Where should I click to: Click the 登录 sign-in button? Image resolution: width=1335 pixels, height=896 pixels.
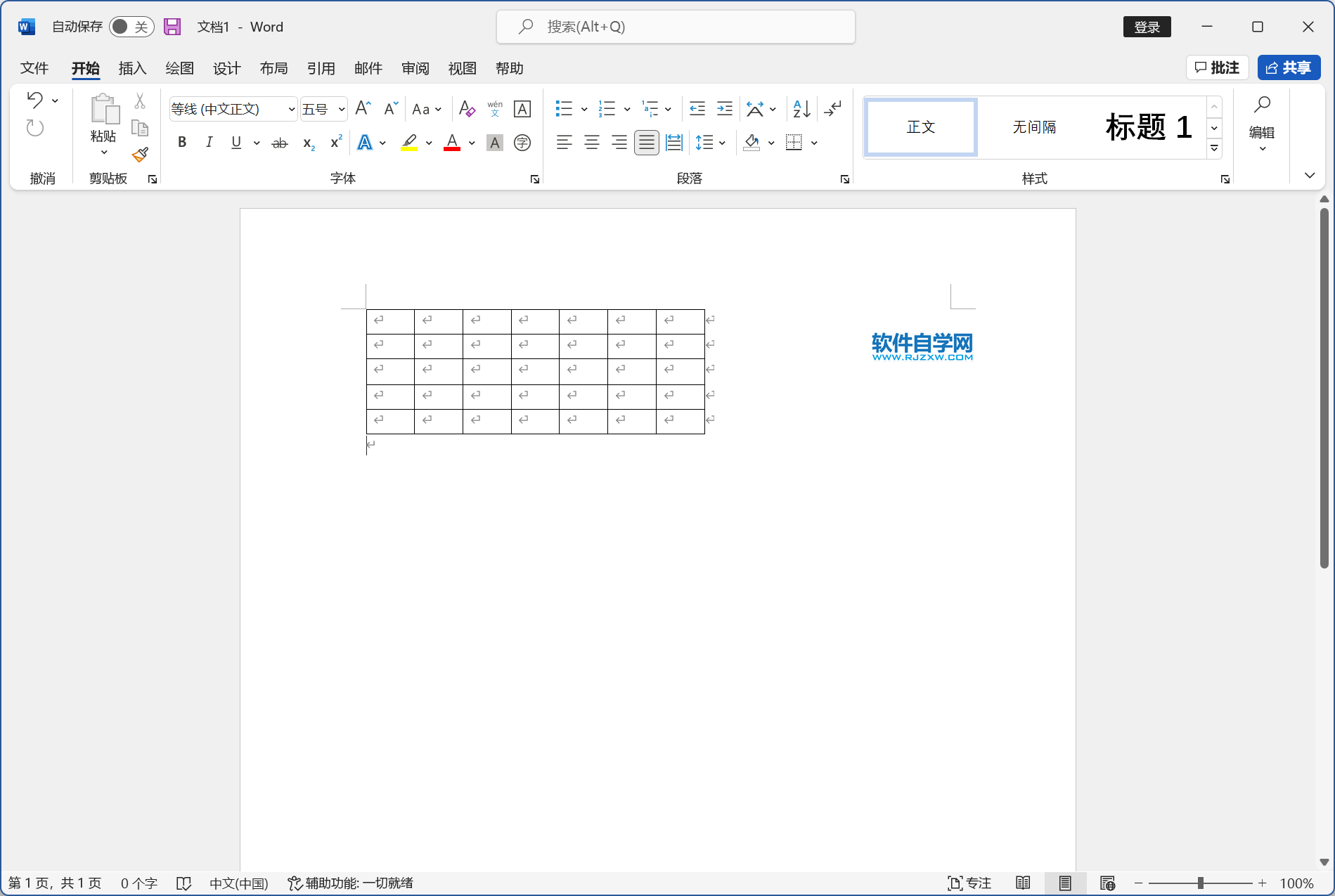tap(1147, 26)
